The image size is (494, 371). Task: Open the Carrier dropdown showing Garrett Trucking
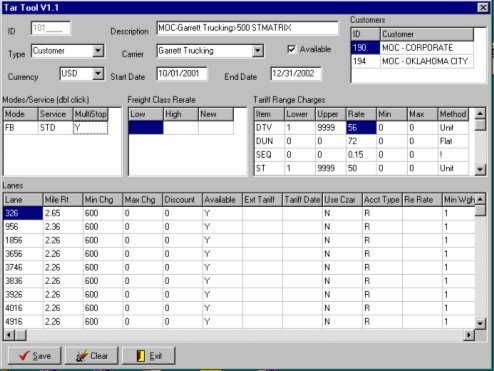coord(257,51)
